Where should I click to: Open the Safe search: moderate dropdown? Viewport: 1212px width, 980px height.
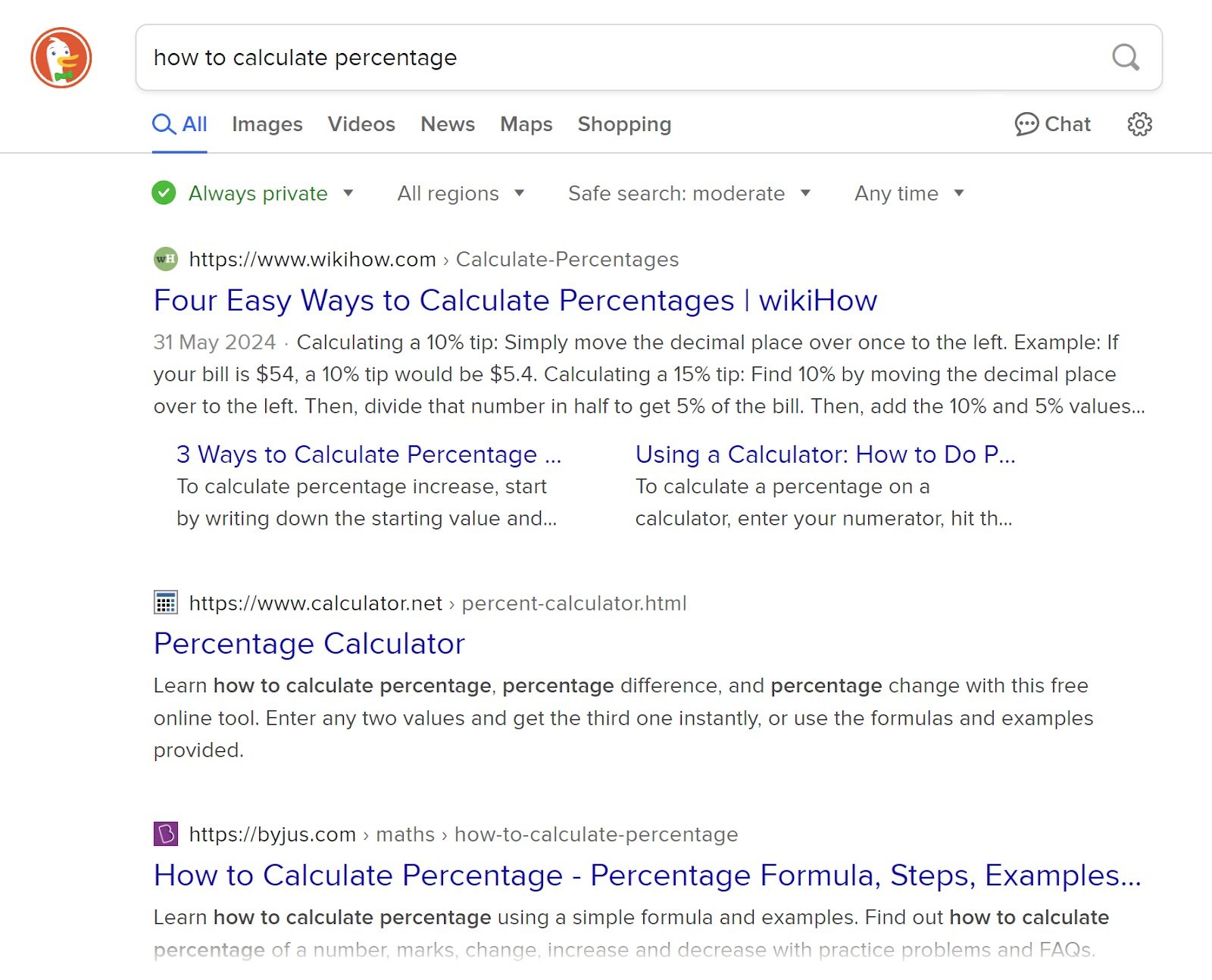(x=689, y=193)
